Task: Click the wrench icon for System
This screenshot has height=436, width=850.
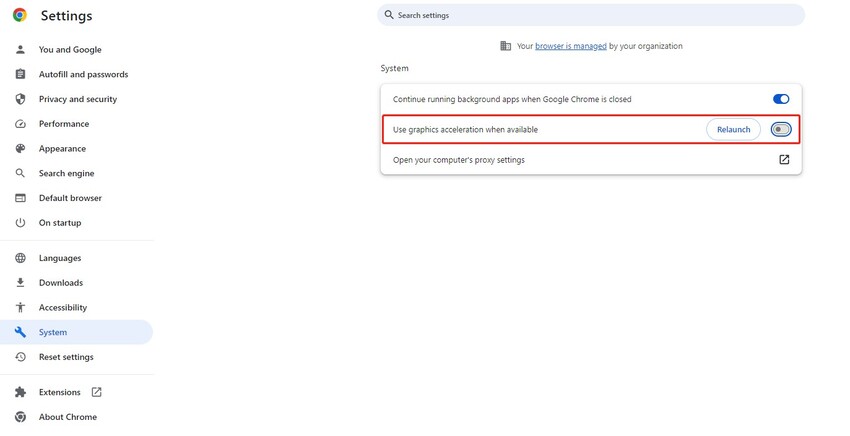Action: [20, 332]
